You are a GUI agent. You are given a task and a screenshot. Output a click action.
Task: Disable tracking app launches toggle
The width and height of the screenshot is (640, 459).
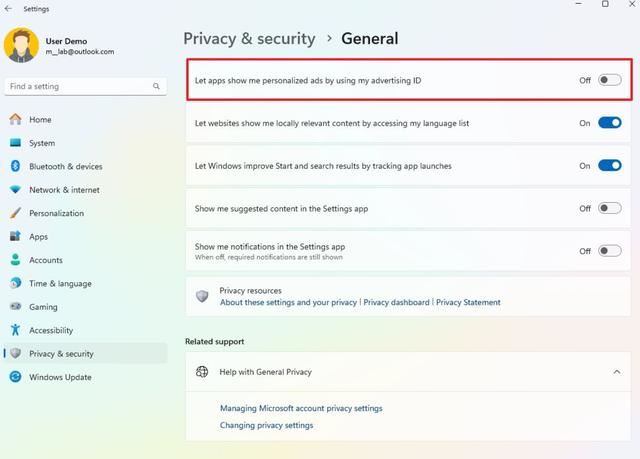(609, 166)
